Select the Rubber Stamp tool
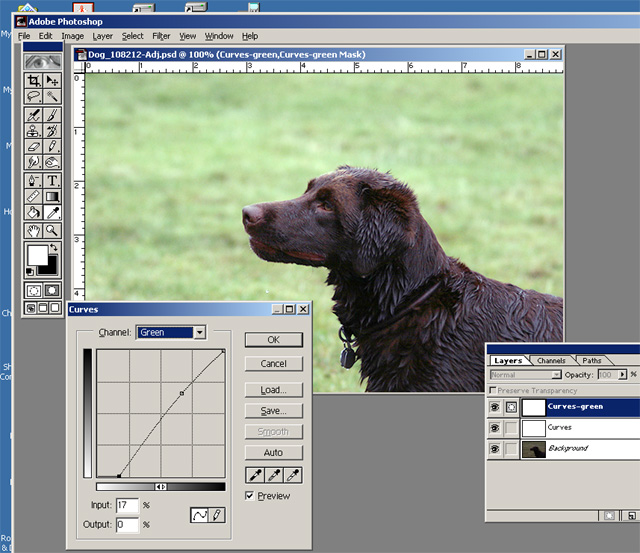 pyautogui.click(x=33, y=131)
